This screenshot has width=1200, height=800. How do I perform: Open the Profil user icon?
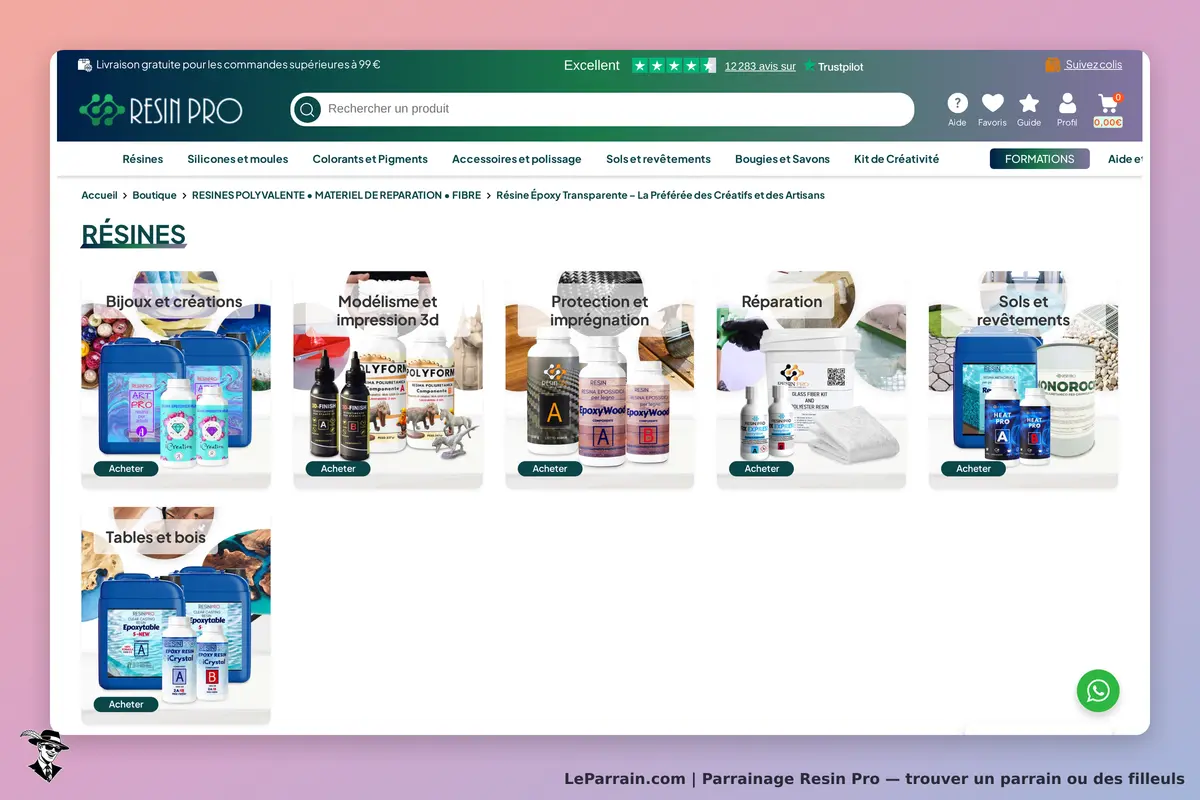click(x=1067, y=103)
